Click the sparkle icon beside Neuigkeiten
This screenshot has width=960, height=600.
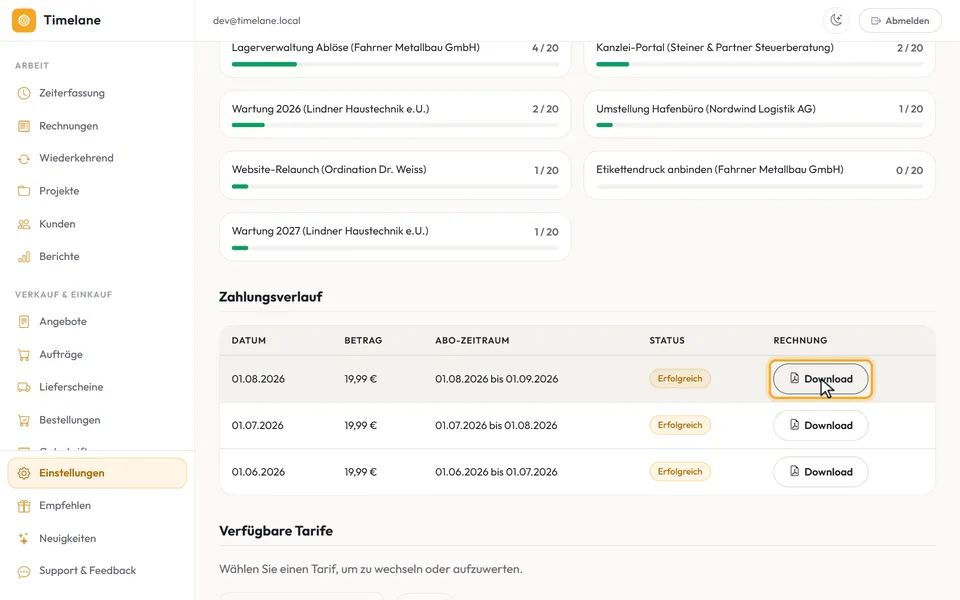tap(24, 539)
